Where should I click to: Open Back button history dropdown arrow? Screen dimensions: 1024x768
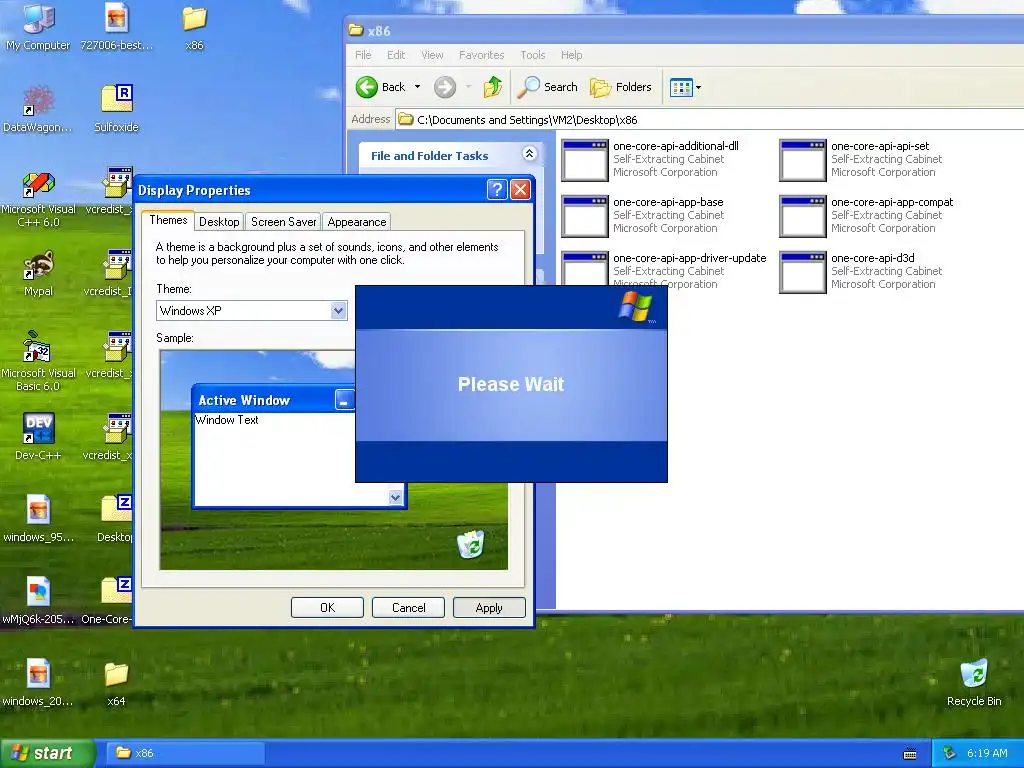point(417,87)
